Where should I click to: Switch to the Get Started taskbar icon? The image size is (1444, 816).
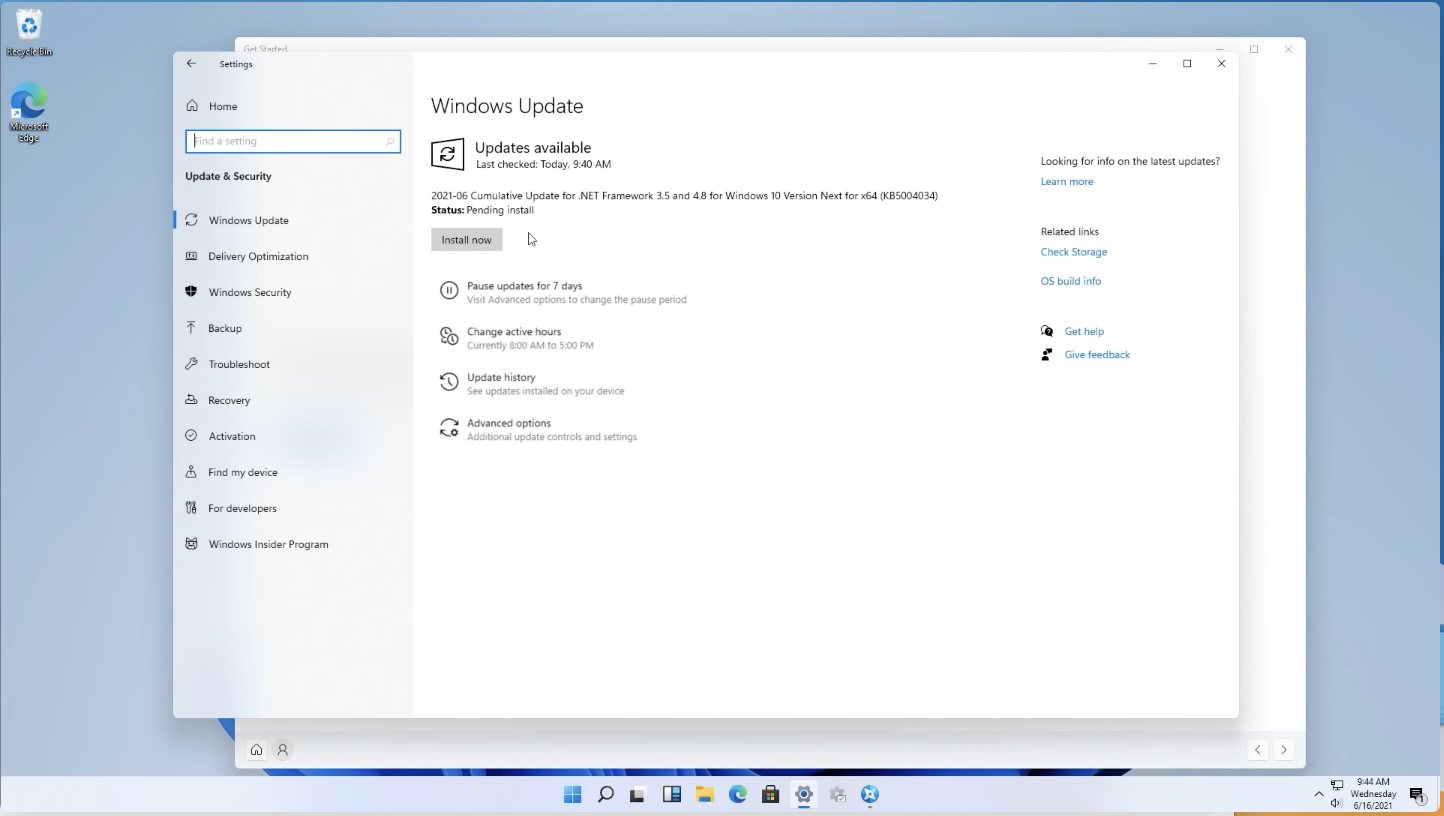coord(870,795)
